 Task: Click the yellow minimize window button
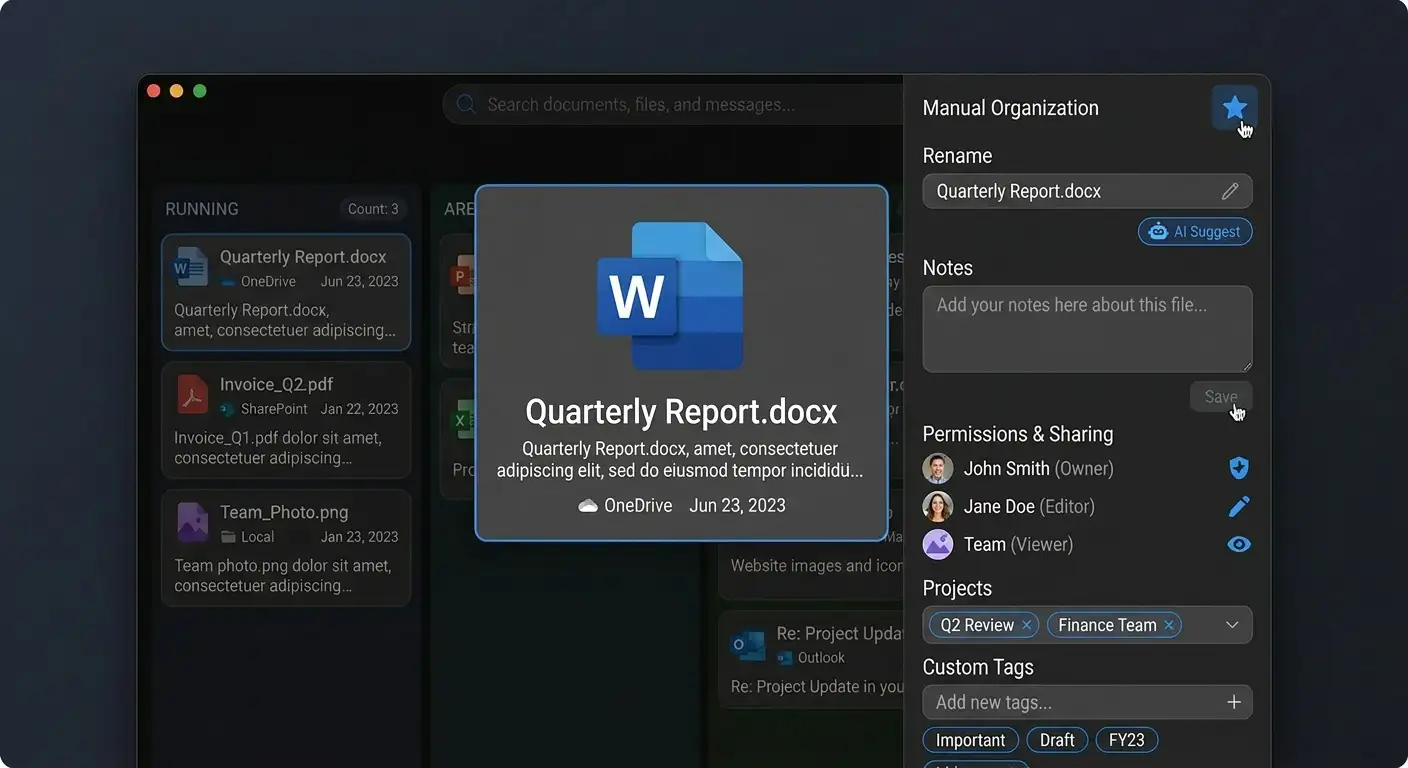pos(177,91)
